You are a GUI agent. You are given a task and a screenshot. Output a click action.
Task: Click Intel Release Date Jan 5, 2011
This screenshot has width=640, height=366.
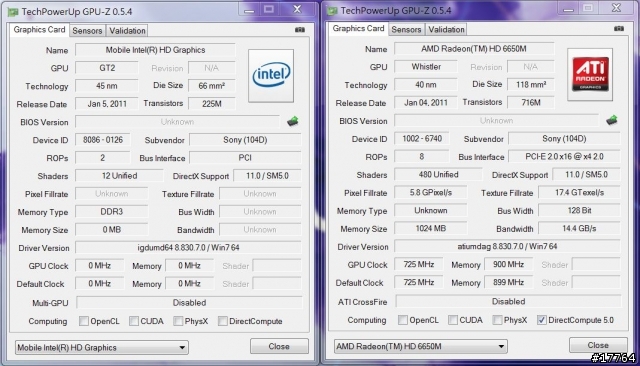click(x=107, y=104)
